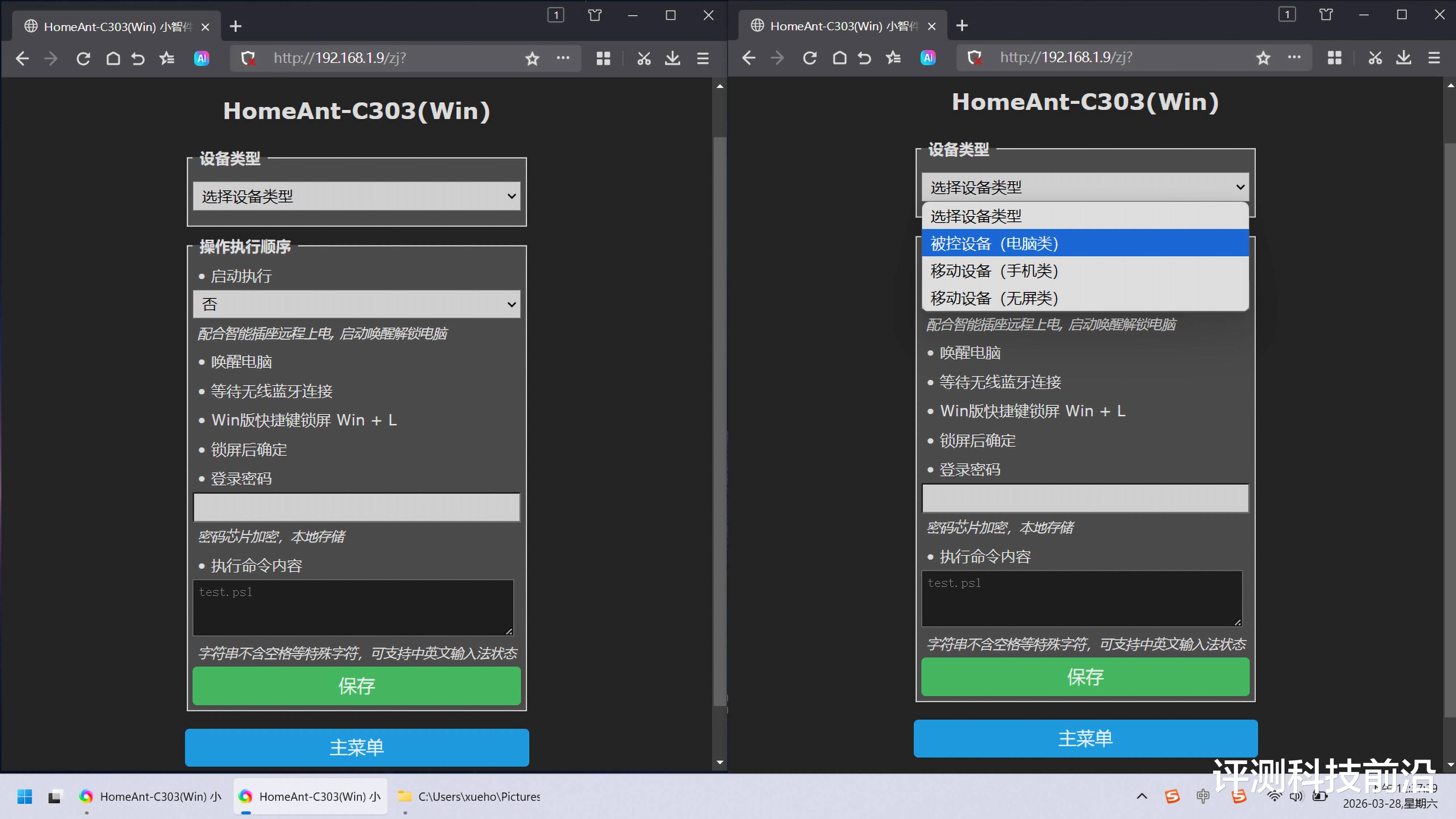Viewport: 1456px width, 819px height.
Task: Open extensions grid icon in left browser
Action: point(603,58)
